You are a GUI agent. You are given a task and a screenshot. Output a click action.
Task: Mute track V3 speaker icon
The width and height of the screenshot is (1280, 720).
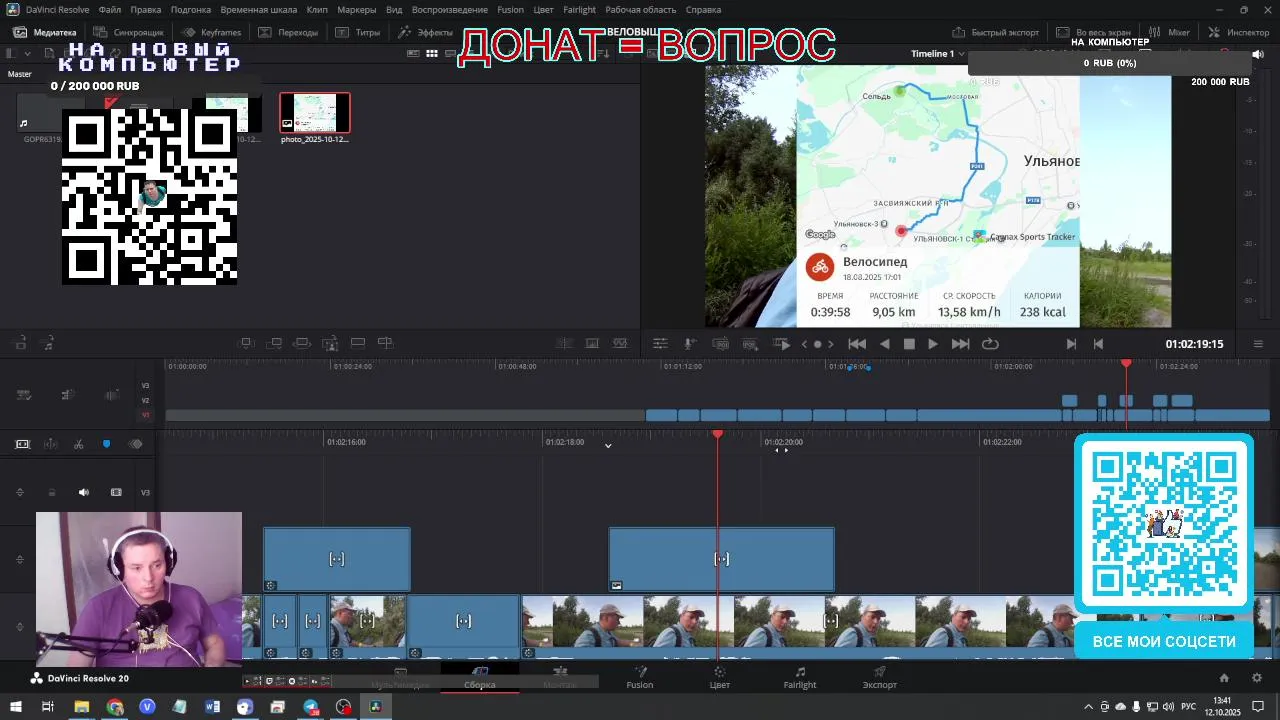click(x=84, y=492)
